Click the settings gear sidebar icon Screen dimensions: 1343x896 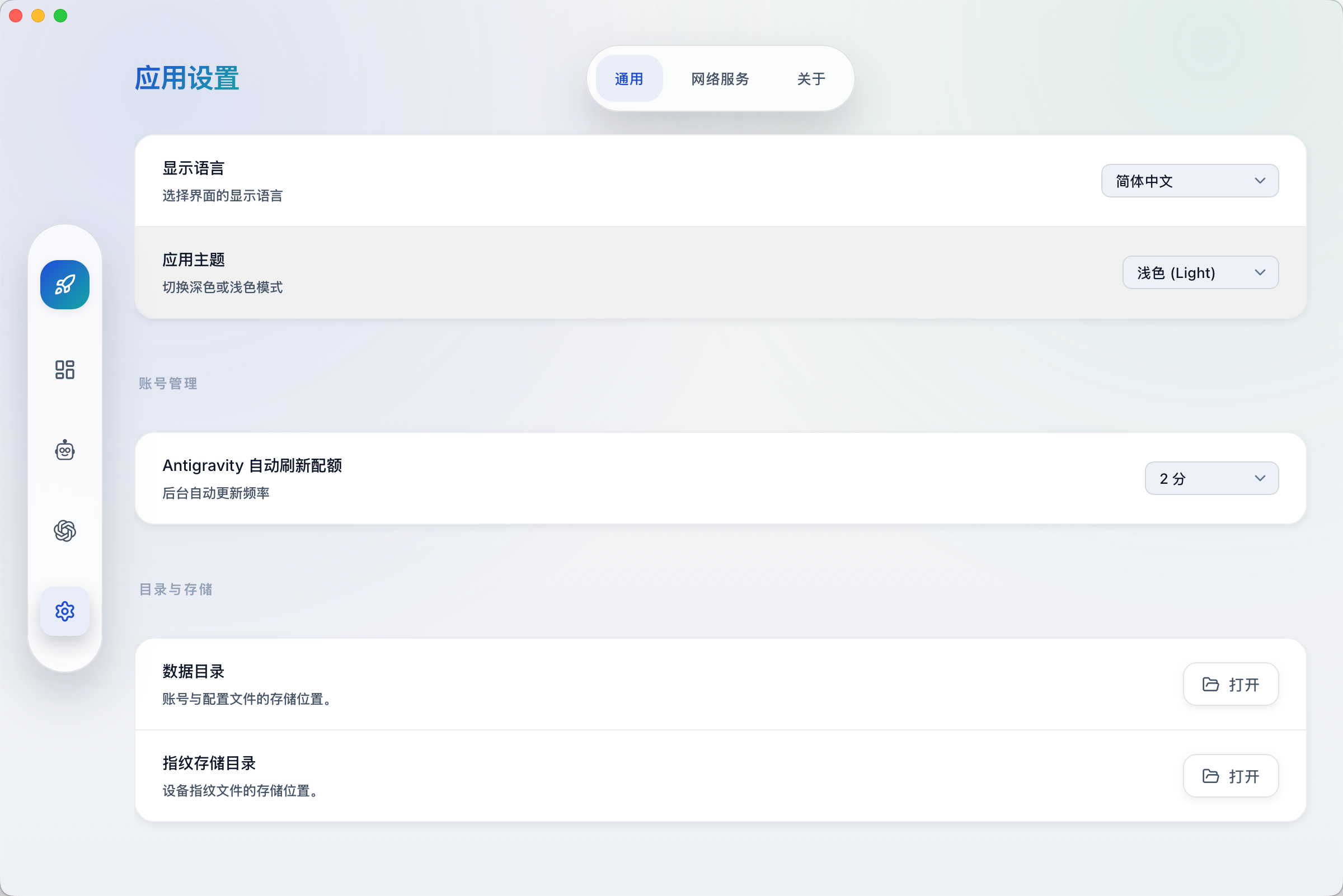click(x=64, y=611)
